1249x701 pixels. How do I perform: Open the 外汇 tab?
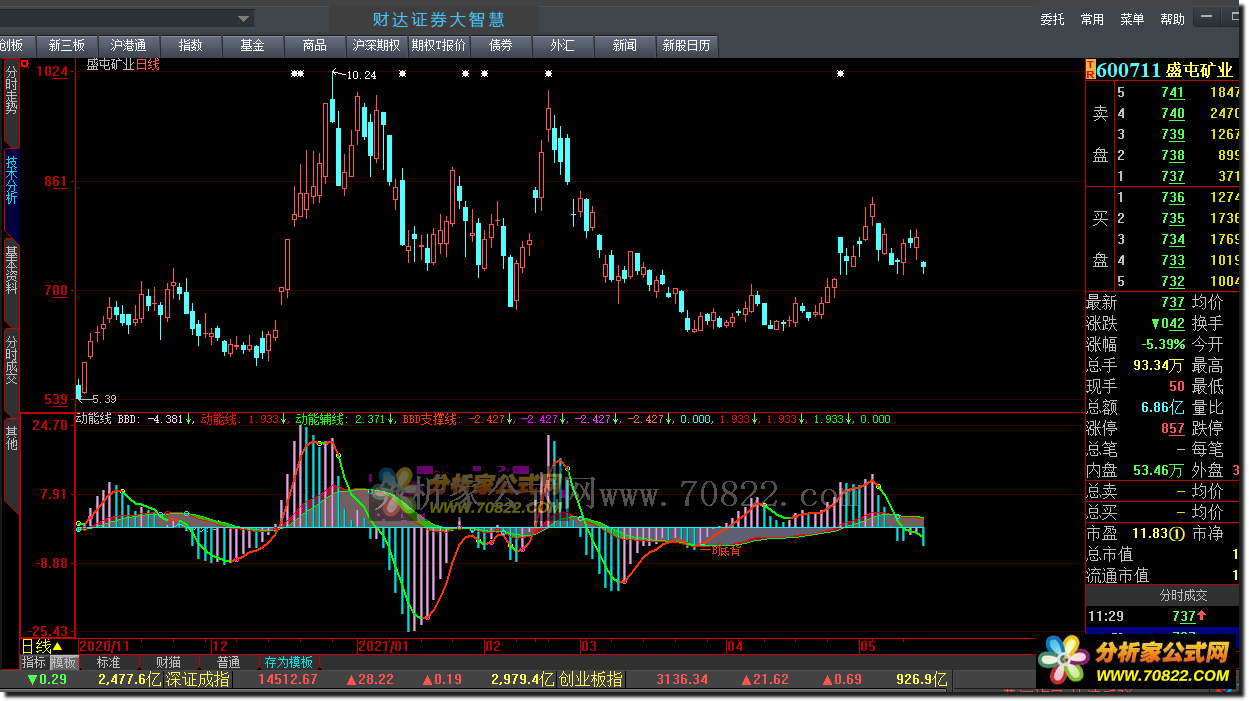pyautogui.click(x=563, y=45)
